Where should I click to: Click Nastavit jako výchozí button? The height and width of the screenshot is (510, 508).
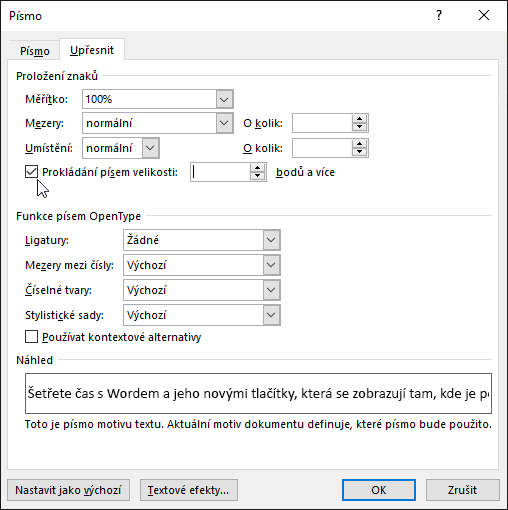point(68,490)
